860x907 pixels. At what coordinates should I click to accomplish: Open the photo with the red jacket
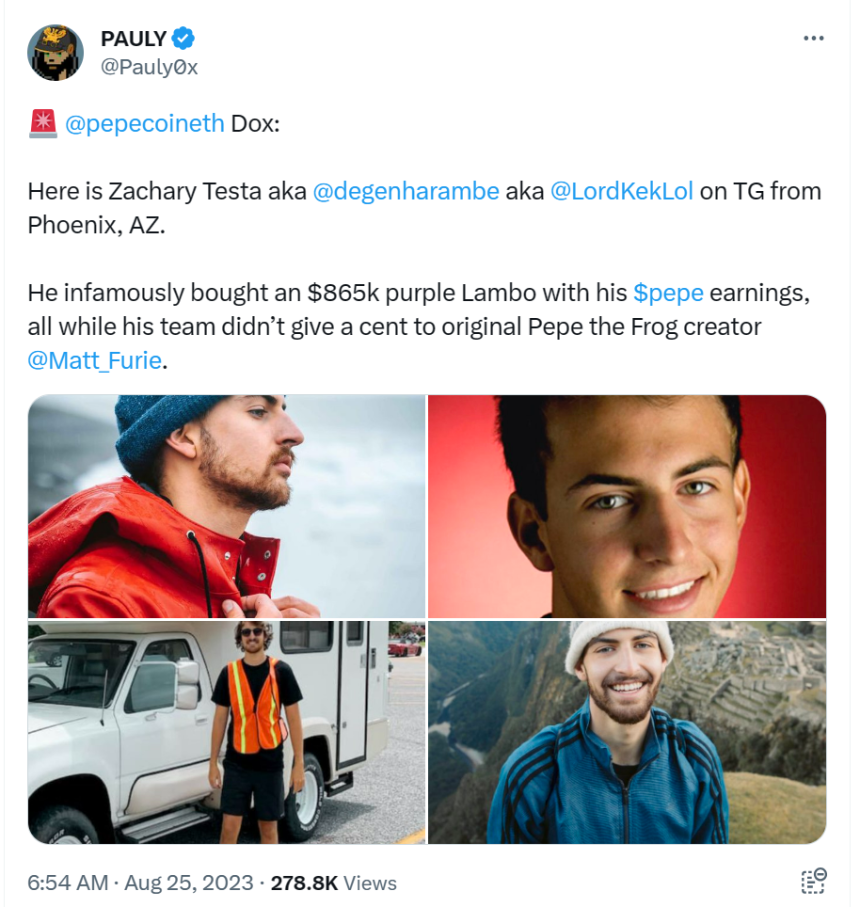tap(226, 506)
